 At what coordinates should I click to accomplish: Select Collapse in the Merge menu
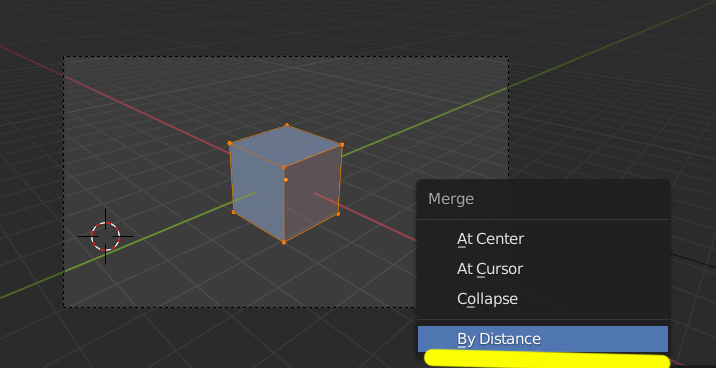pos(542,299)
